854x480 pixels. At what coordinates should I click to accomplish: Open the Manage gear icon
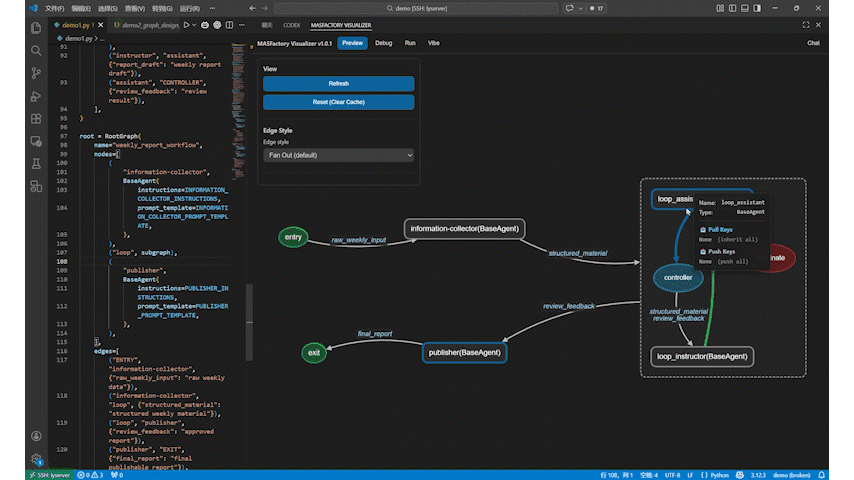37,459
